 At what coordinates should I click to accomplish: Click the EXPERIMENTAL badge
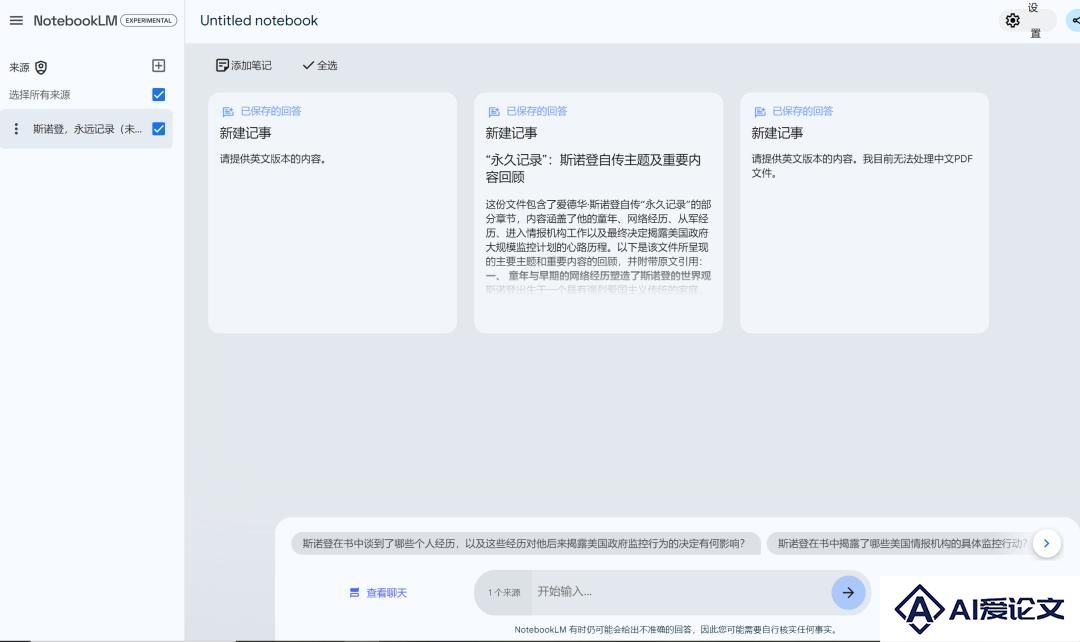click(x=149, y=21)
